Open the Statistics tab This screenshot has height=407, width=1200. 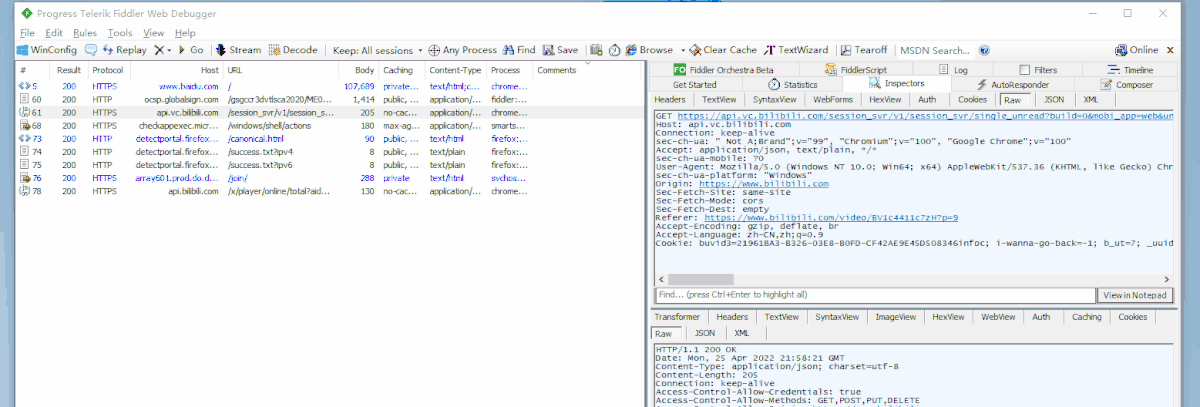(792, 85)
